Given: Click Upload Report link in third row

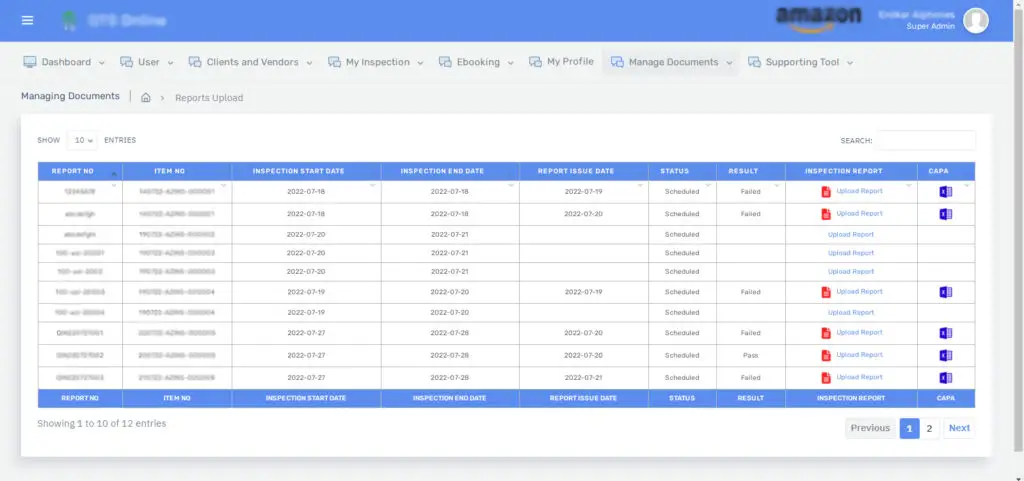Looking at the screenshot, I should (x=850, y=235).
